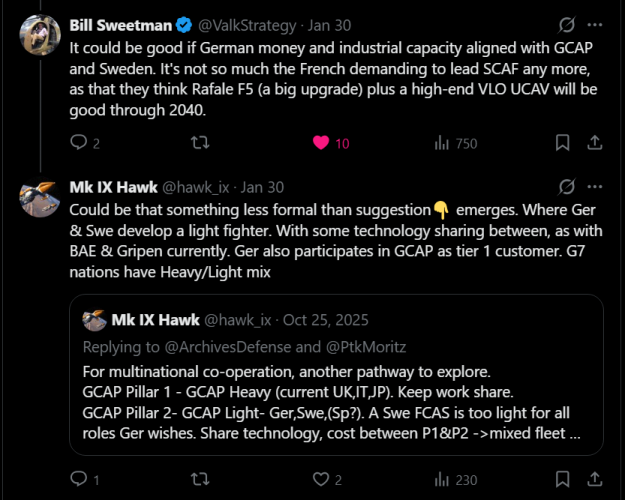Unlike Bill Sweetman's post with pink heart
Image resolution: width=625 pixels, height=500 pixels.
[x=321, y=143]
